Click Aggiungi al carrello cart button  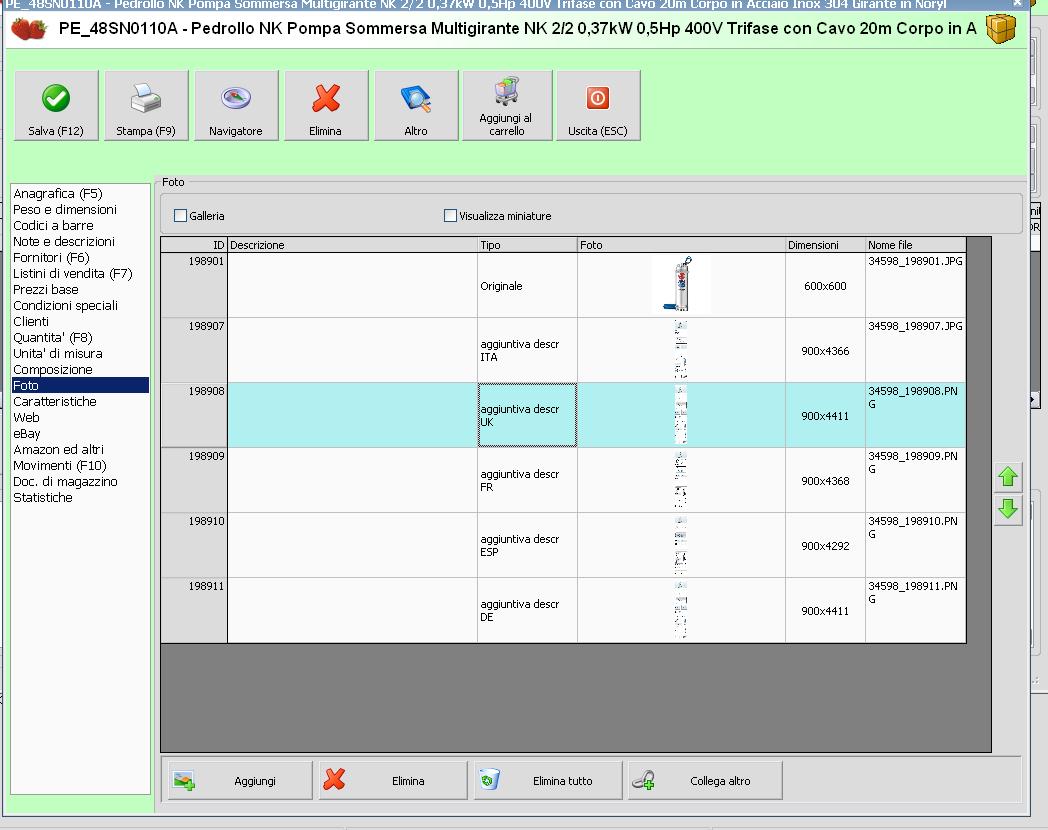(x=507, y=106)
